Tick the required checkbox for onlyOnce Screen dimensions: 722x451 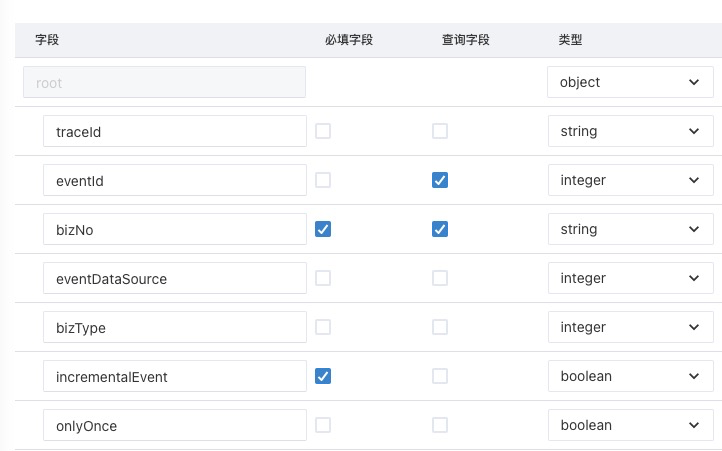point(323,425)
